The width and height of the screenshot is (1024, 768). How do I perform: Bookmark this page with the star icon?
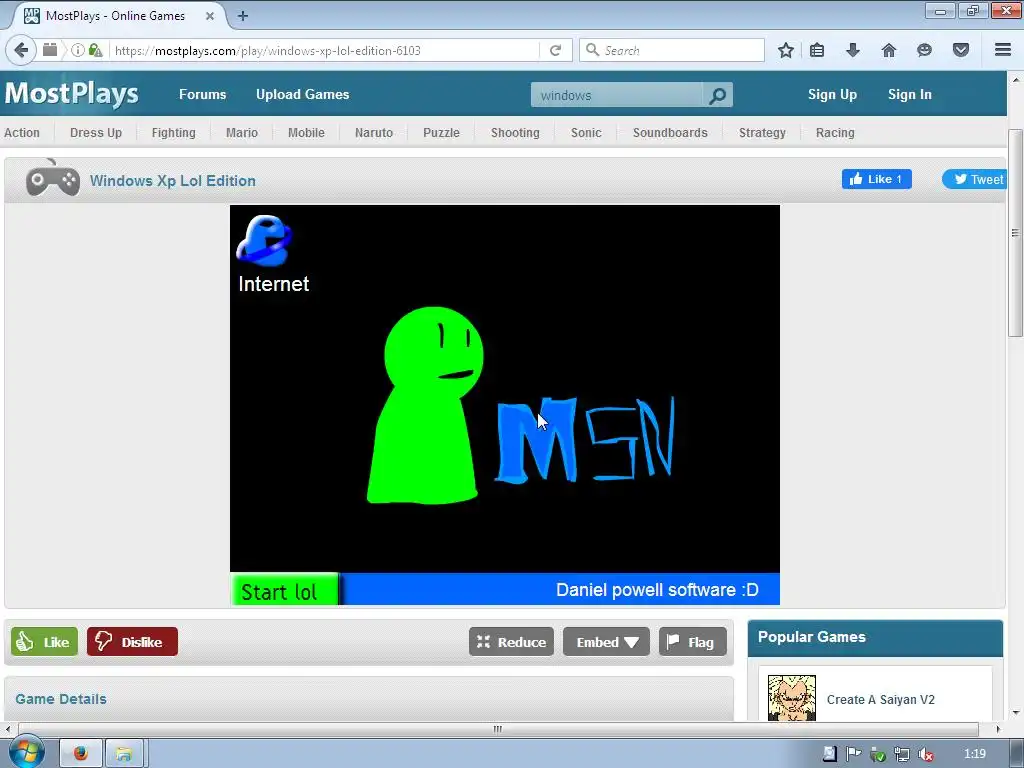(786, 50)
